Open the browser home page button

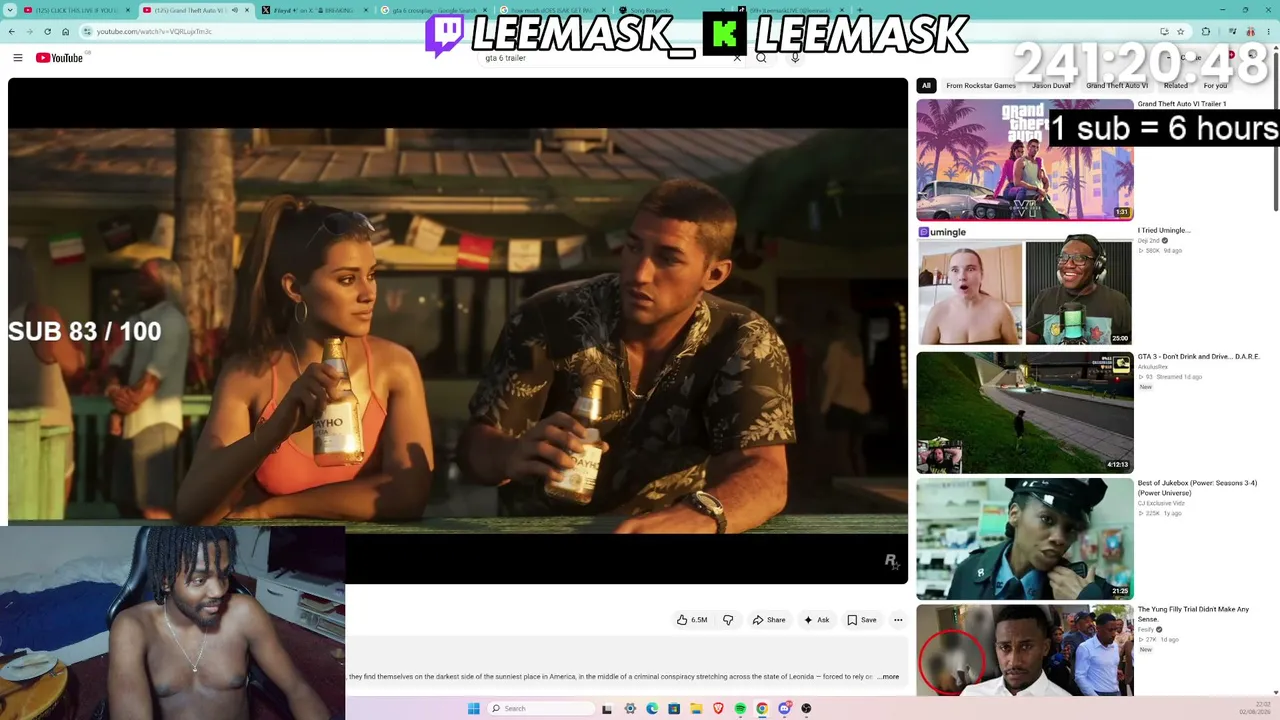(65, 31)
